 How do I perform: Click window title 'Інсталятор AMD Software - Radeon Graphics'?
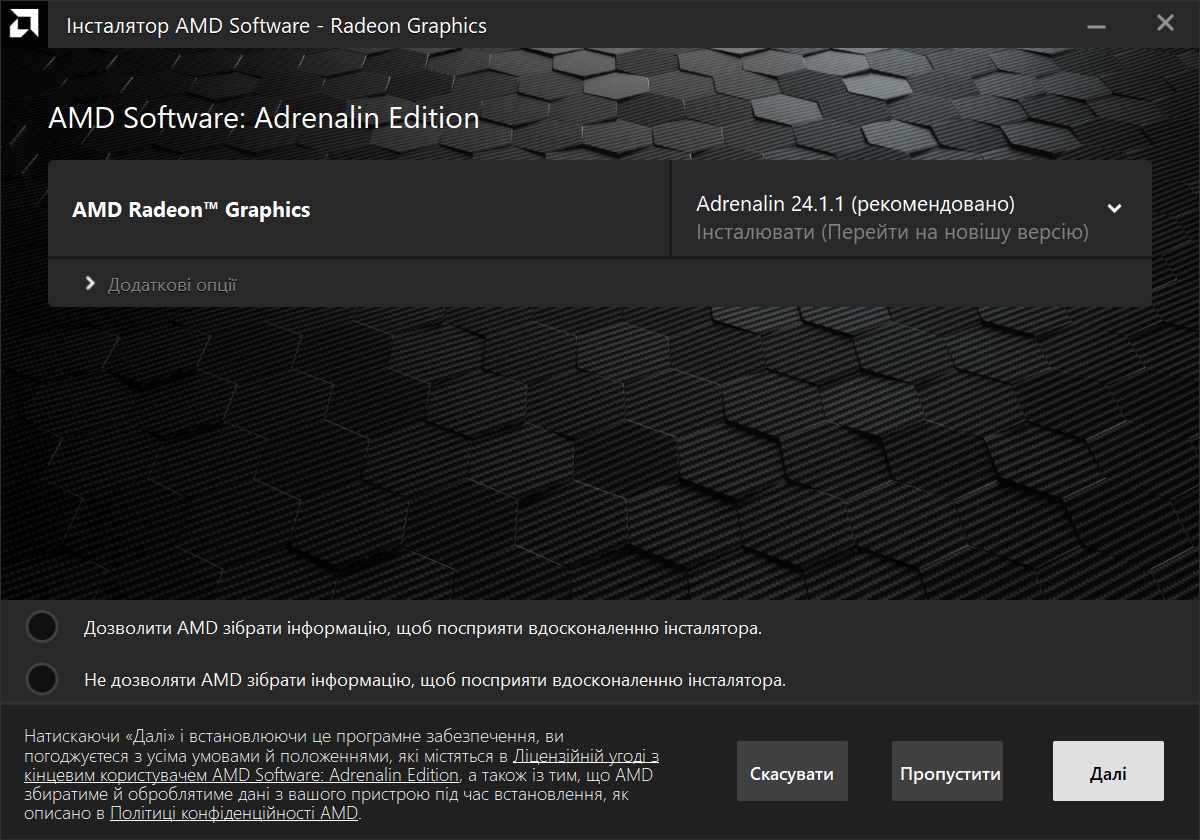(277, 25)
